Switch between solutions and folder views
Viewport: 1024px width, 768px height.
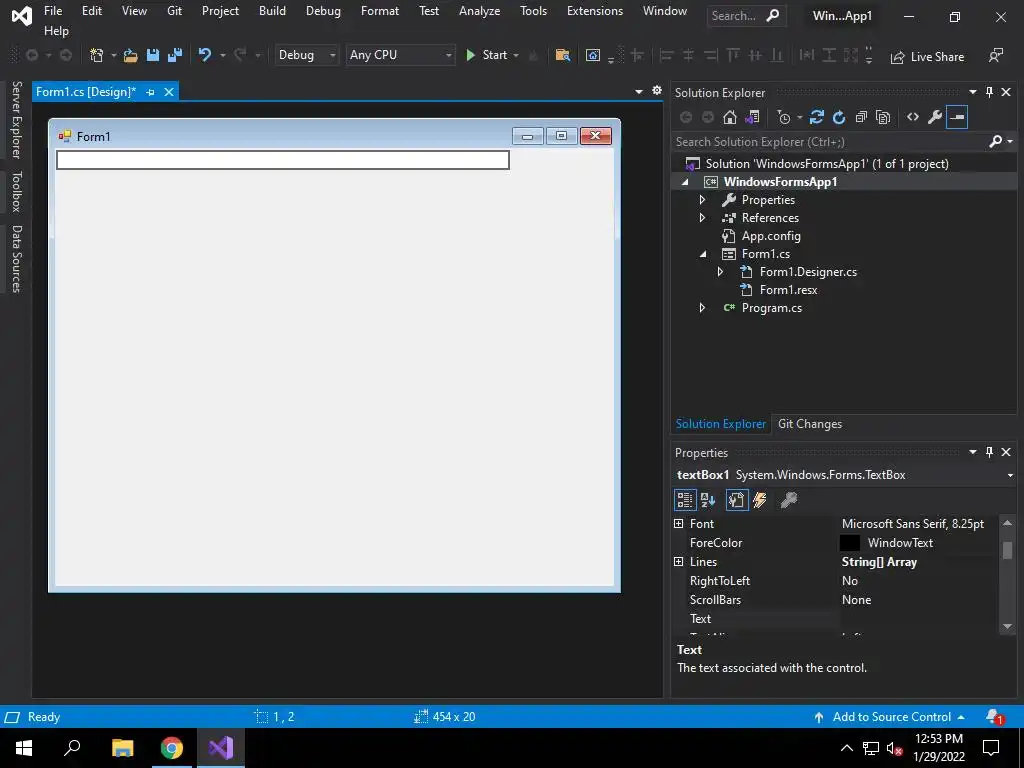(752, 118)
